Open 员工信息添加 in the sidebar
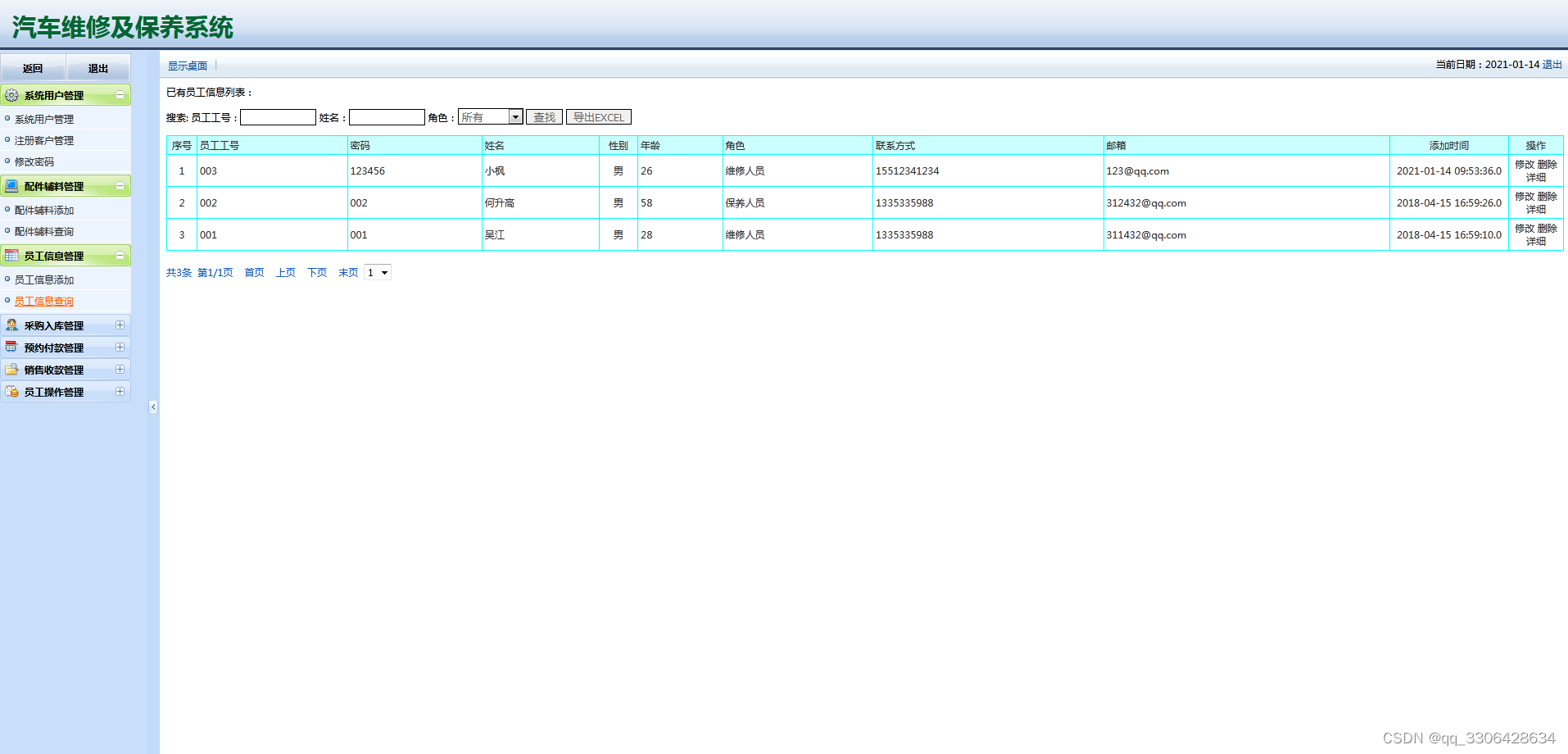 pyautogui.click(x=44, y=279)
